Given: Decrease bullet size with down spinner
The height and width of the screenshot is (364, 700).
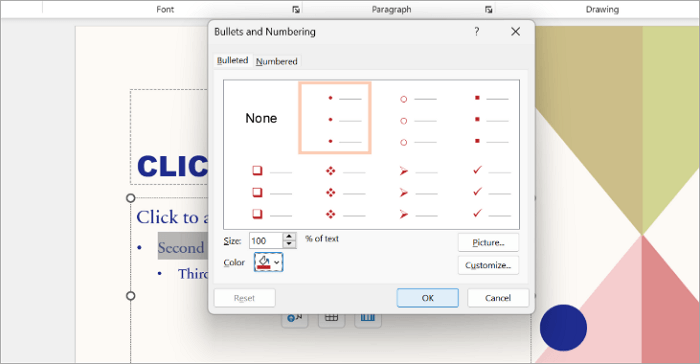Looking at the screenshot, I should tap(290, 244).
